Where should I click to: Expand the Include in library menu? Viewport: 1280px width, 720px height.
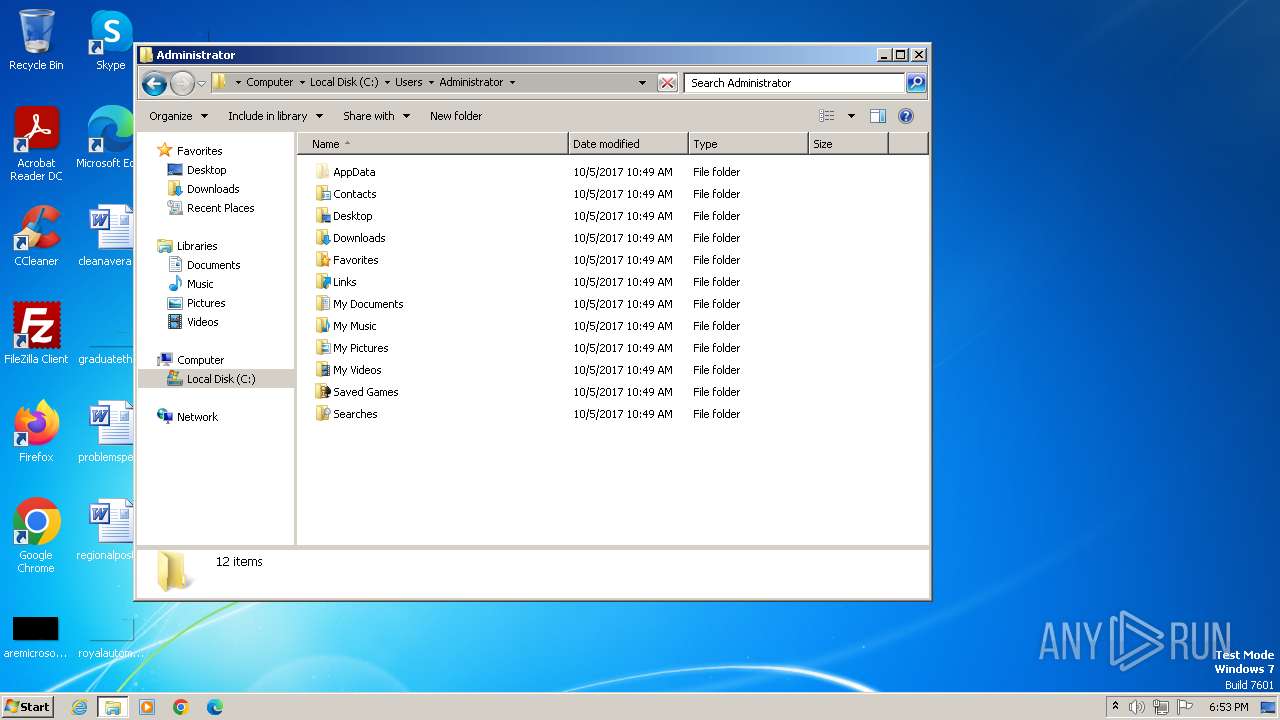275,116
